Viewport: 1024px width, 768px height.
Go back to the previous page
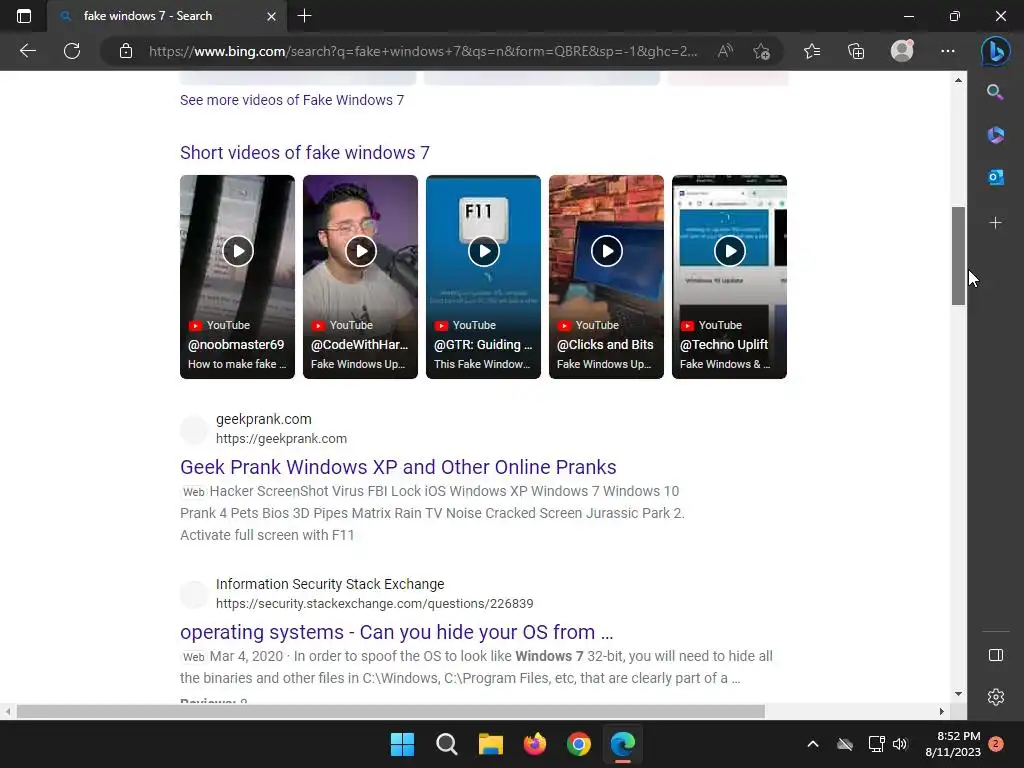pyautogui.click(x=27, y=51)
